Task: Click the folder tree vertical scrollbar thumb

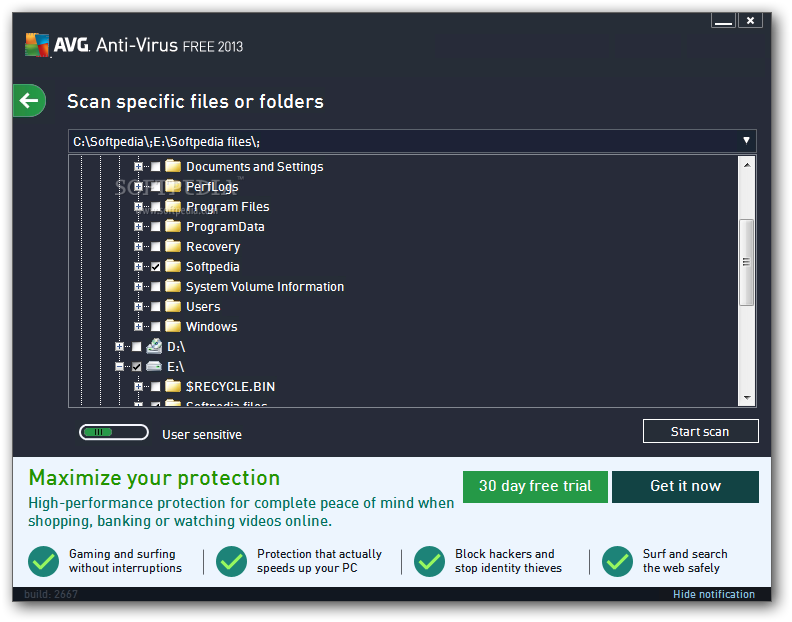Action: coord(746,262)
